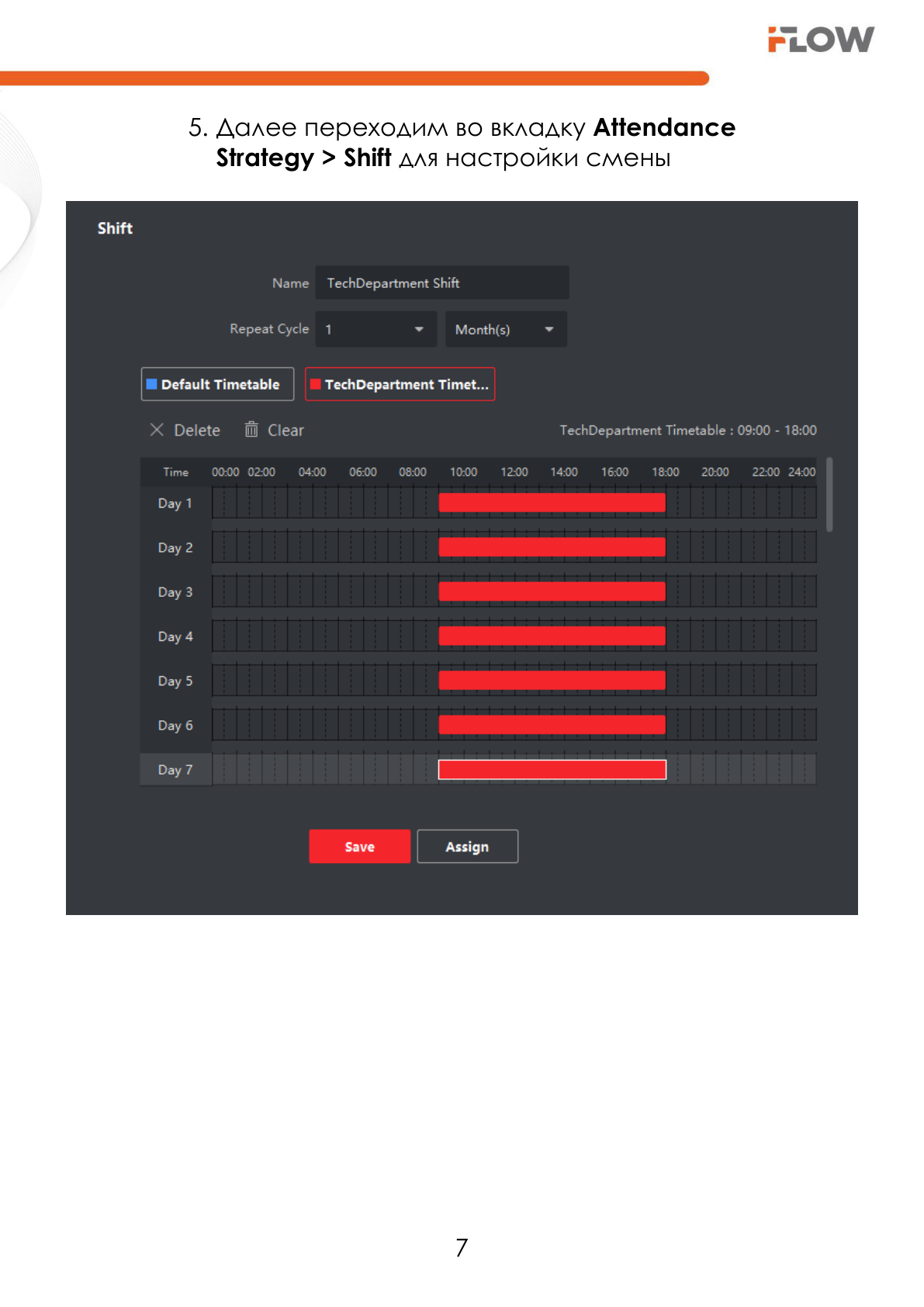Click the Assign button

click(467, 847)
